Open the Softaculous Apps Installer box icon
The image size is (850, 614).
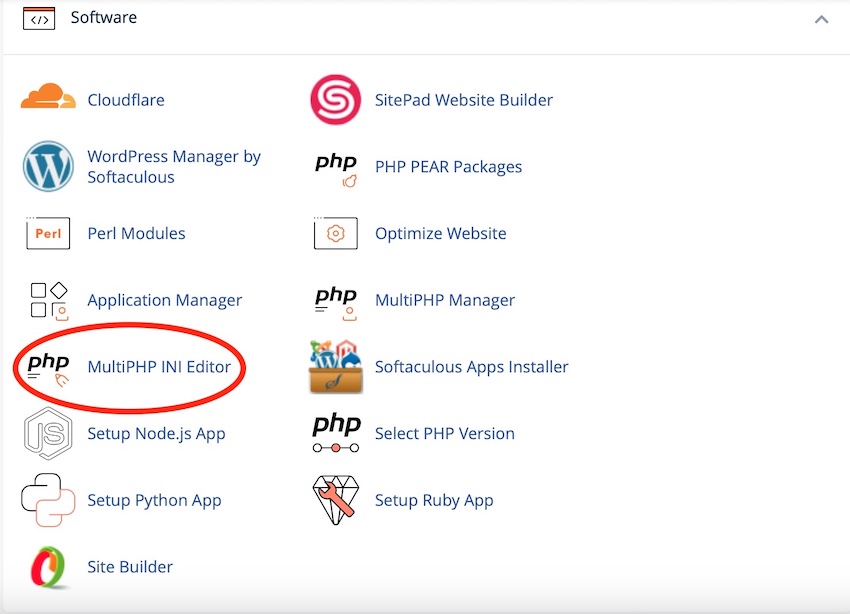(x=336, y=366)
